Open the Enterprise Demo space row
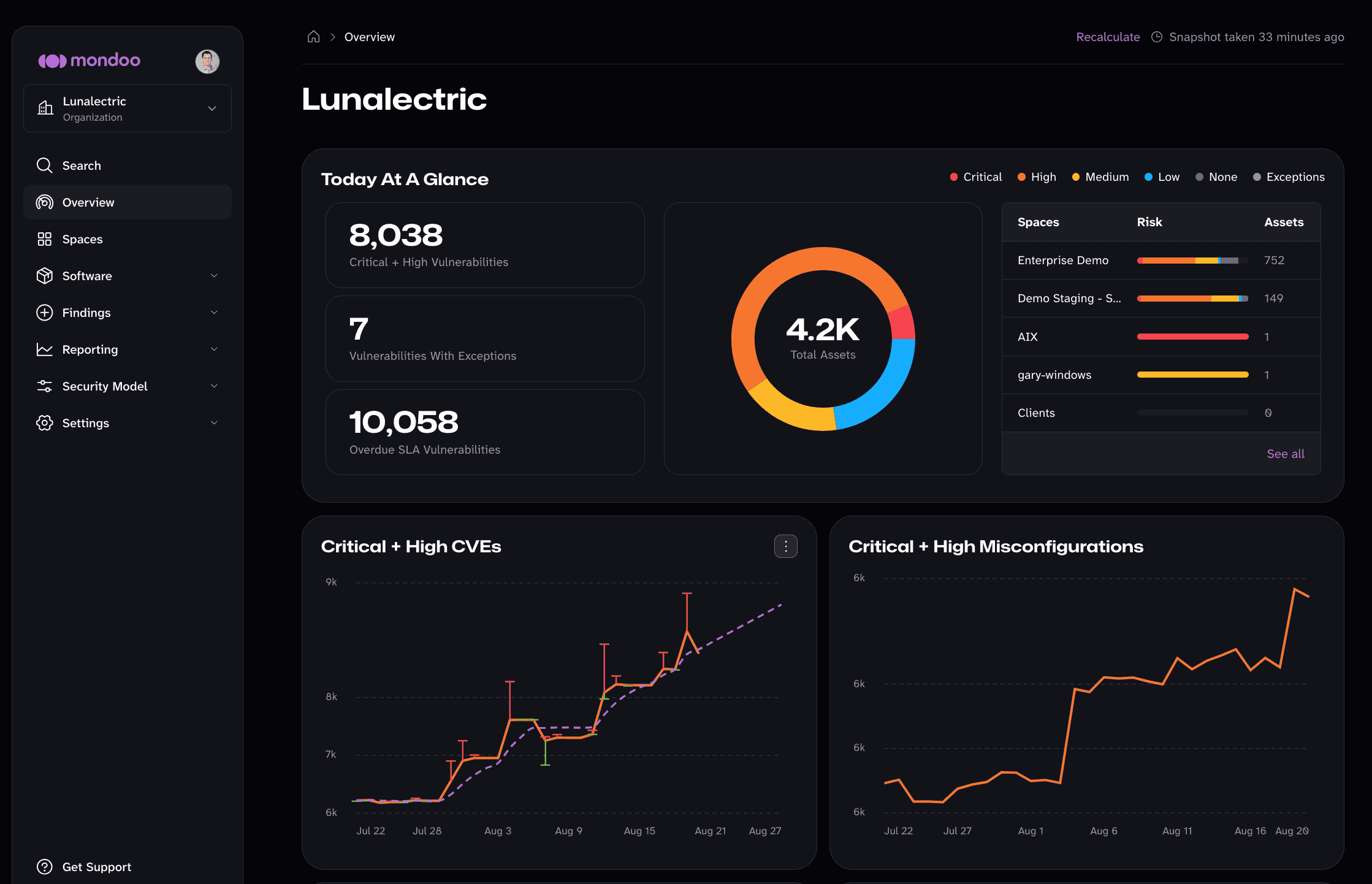This screenshot has height=884, width=1372. click(1161, 261)
